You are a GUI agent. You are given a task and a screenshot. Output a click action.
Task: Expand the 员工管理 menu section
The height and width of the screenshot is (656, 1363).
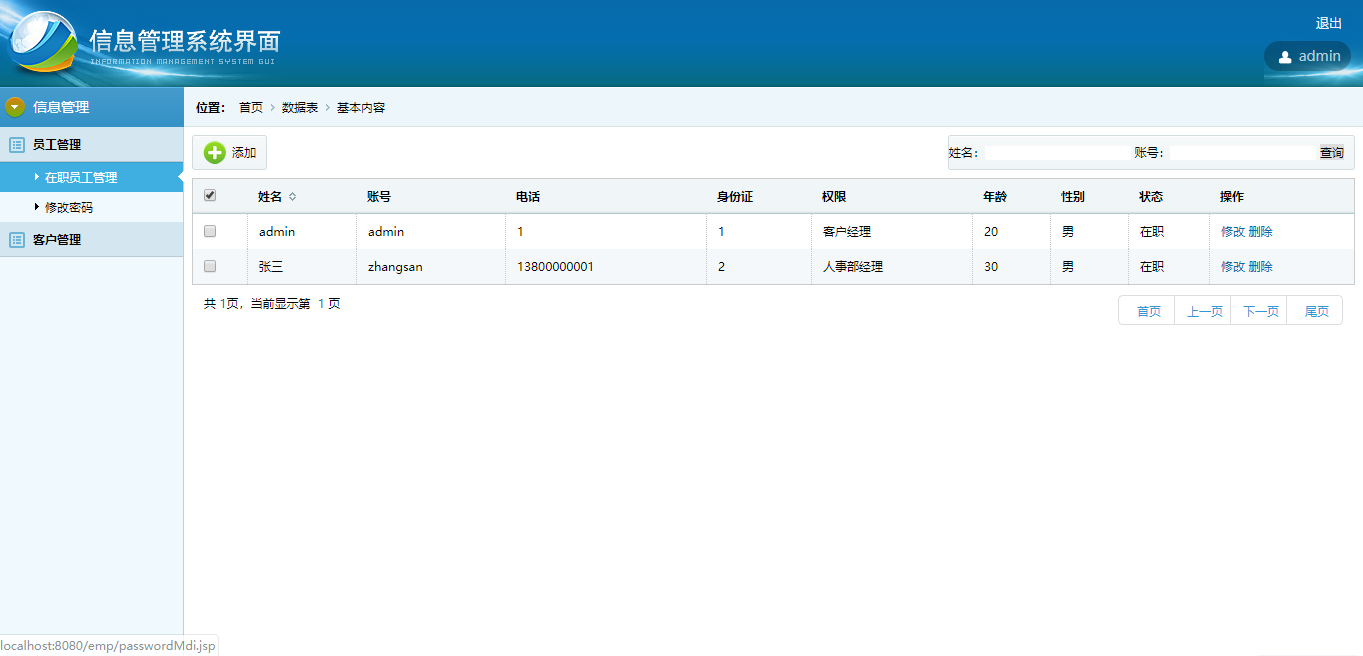click(x=92, y=145)
